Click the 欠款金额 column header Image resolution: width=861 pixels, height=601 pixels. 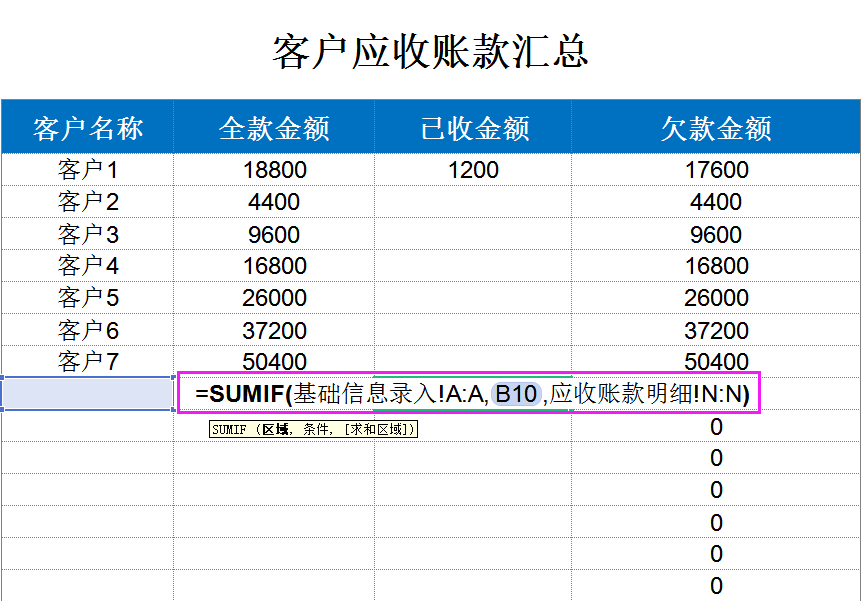pos(716,128)
